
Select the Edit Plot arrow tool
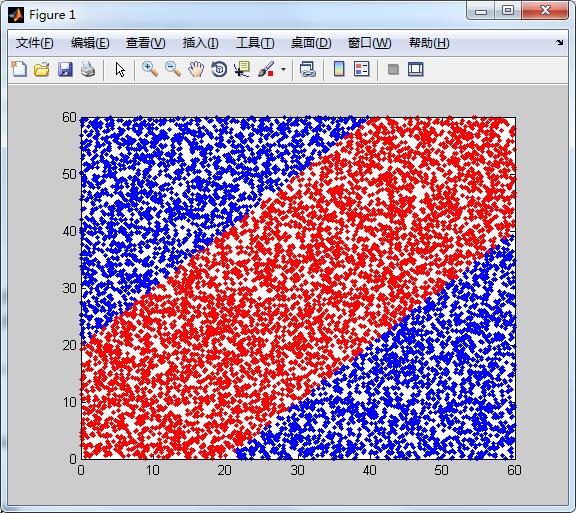120,69
